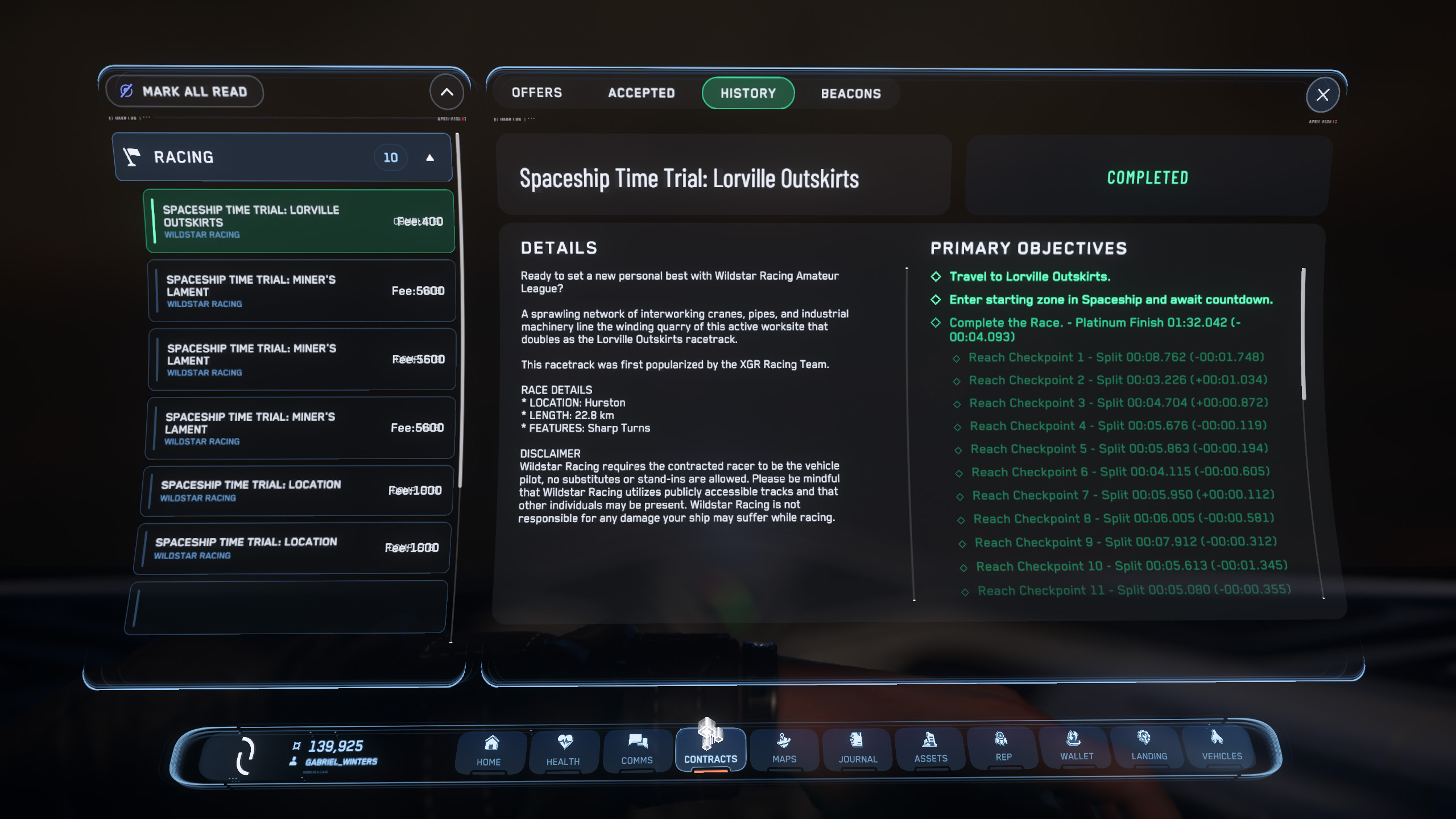Viewport: 1456px width, 819px height.
Task: Close the contracts panel with X
Action: [1322, 95]
